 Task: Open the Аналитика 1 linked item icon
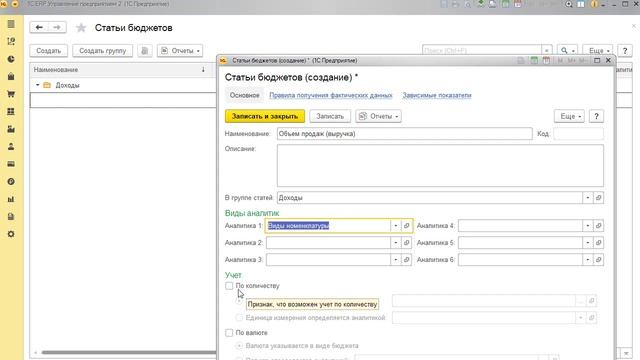point(407,226)
